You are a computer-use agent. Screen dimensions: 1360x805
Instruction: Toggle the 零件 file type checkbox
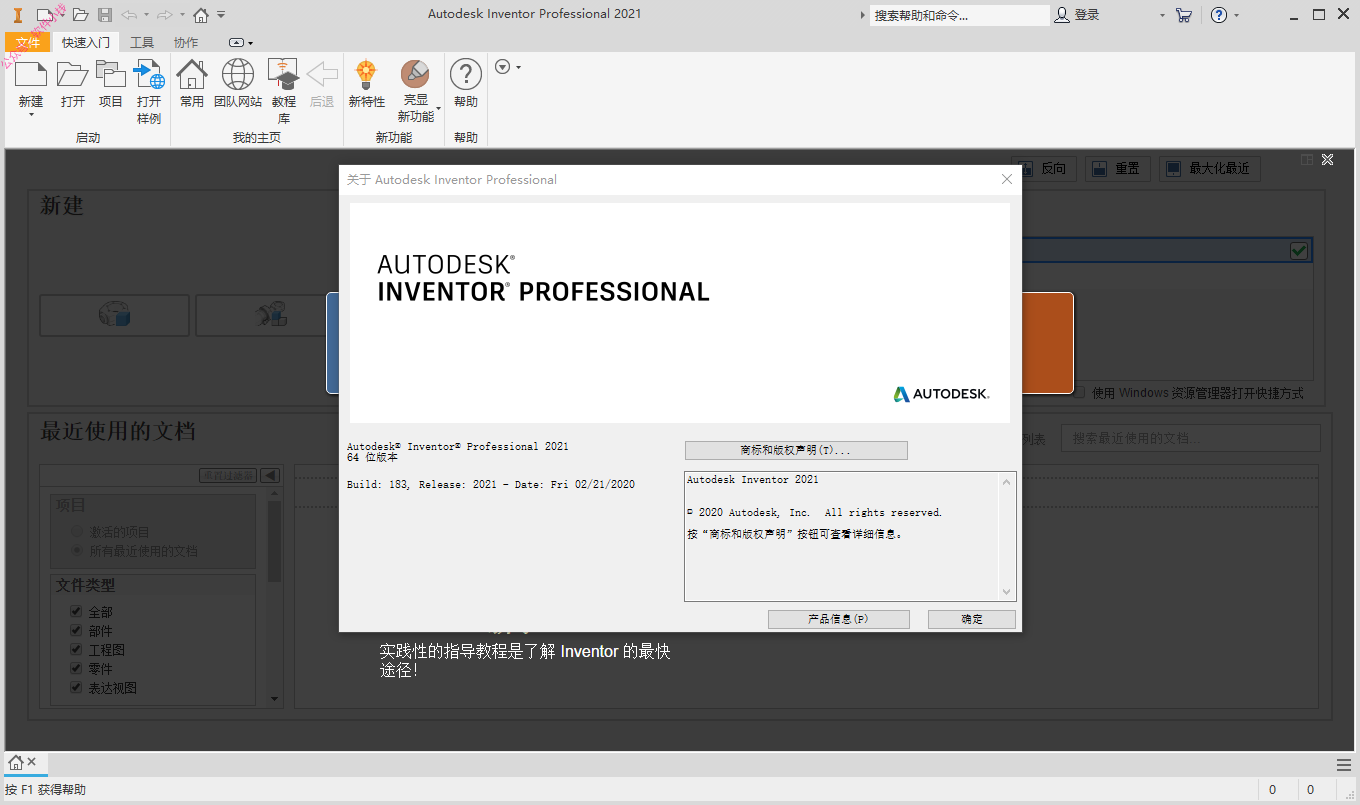[76, 668]
